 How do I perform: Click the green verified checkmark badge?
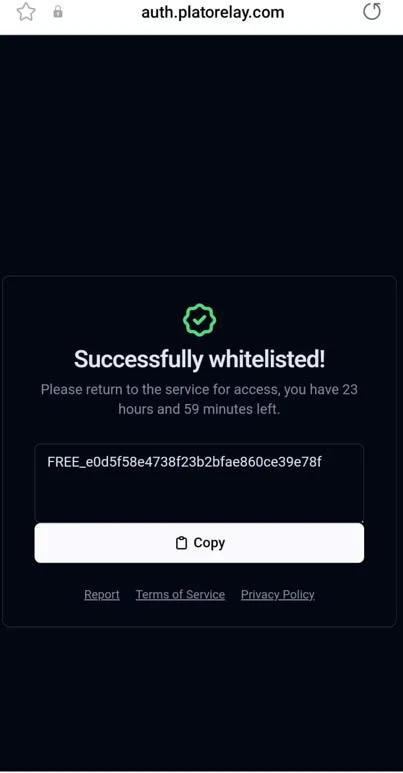[x=199, y=320]
